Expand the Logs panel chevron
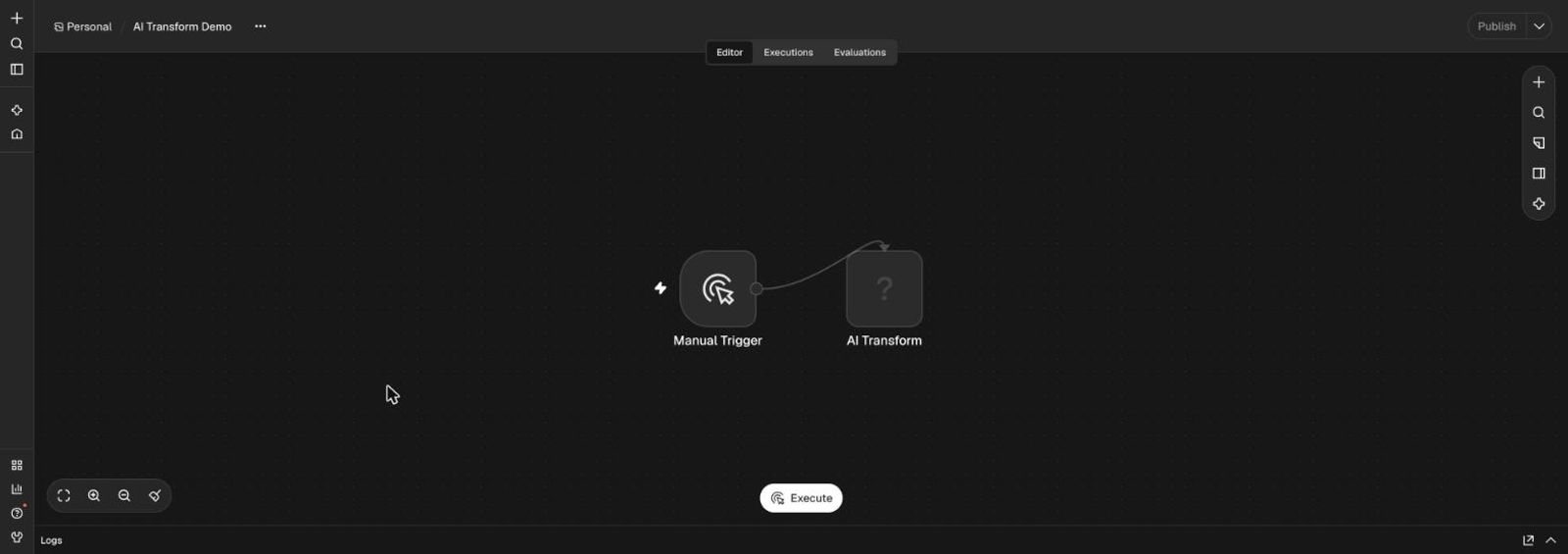1568x554 pixels. click(x=1551, y=540)
